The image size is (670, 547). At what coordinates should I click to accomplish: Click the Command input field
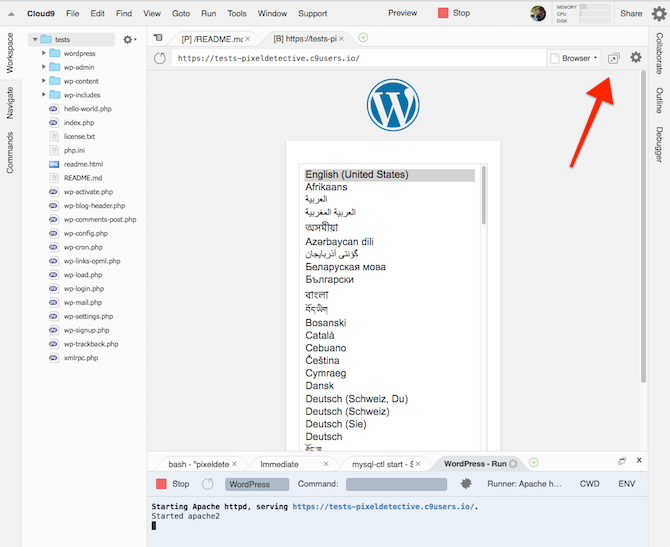pyautogui.click(x=397, y=484)
